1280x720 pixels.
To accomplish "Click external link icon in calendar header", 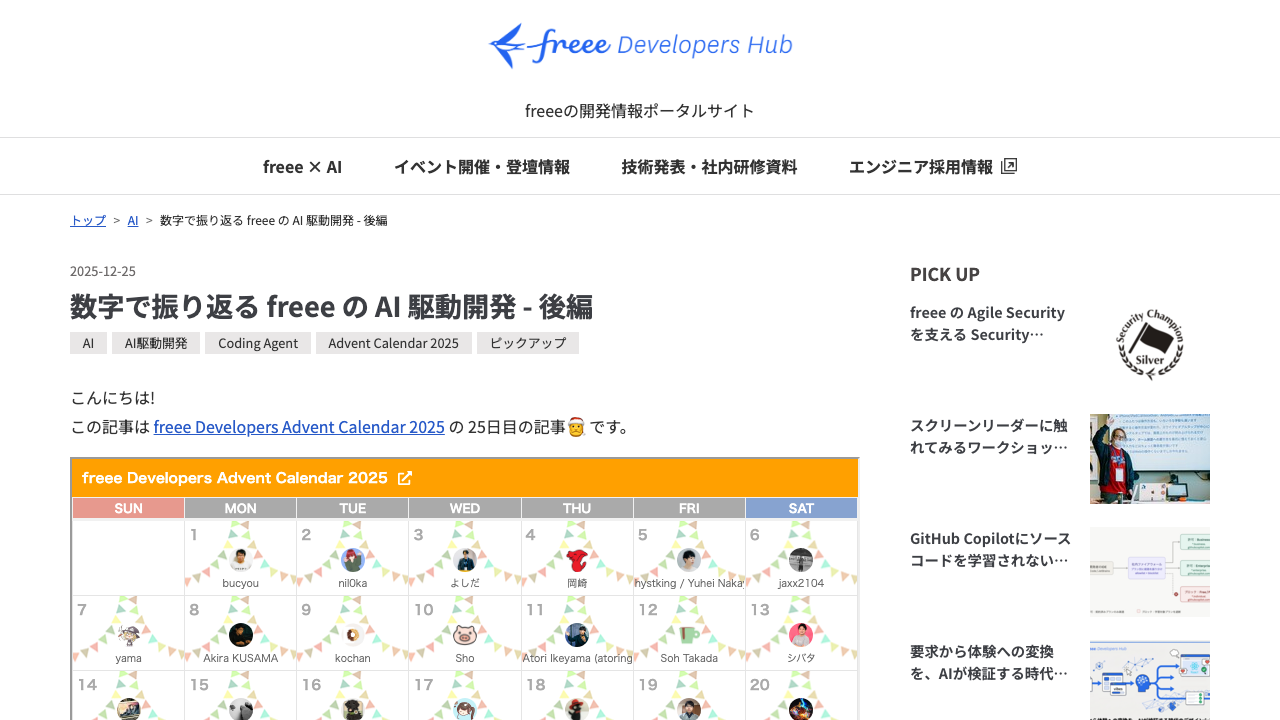I will [405, 478].
